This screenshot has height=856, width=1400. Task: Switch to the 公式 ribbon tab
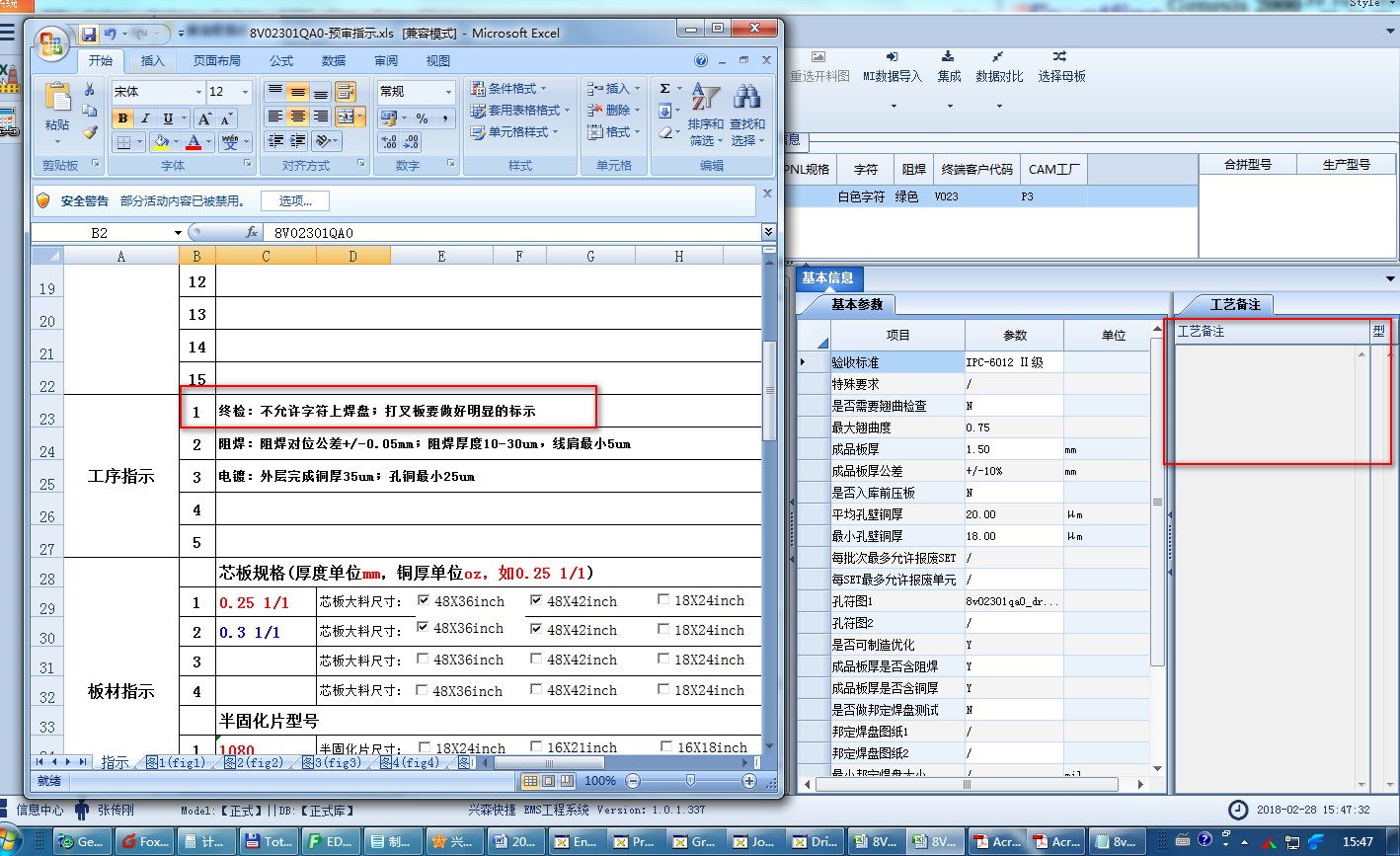(281, 61)
